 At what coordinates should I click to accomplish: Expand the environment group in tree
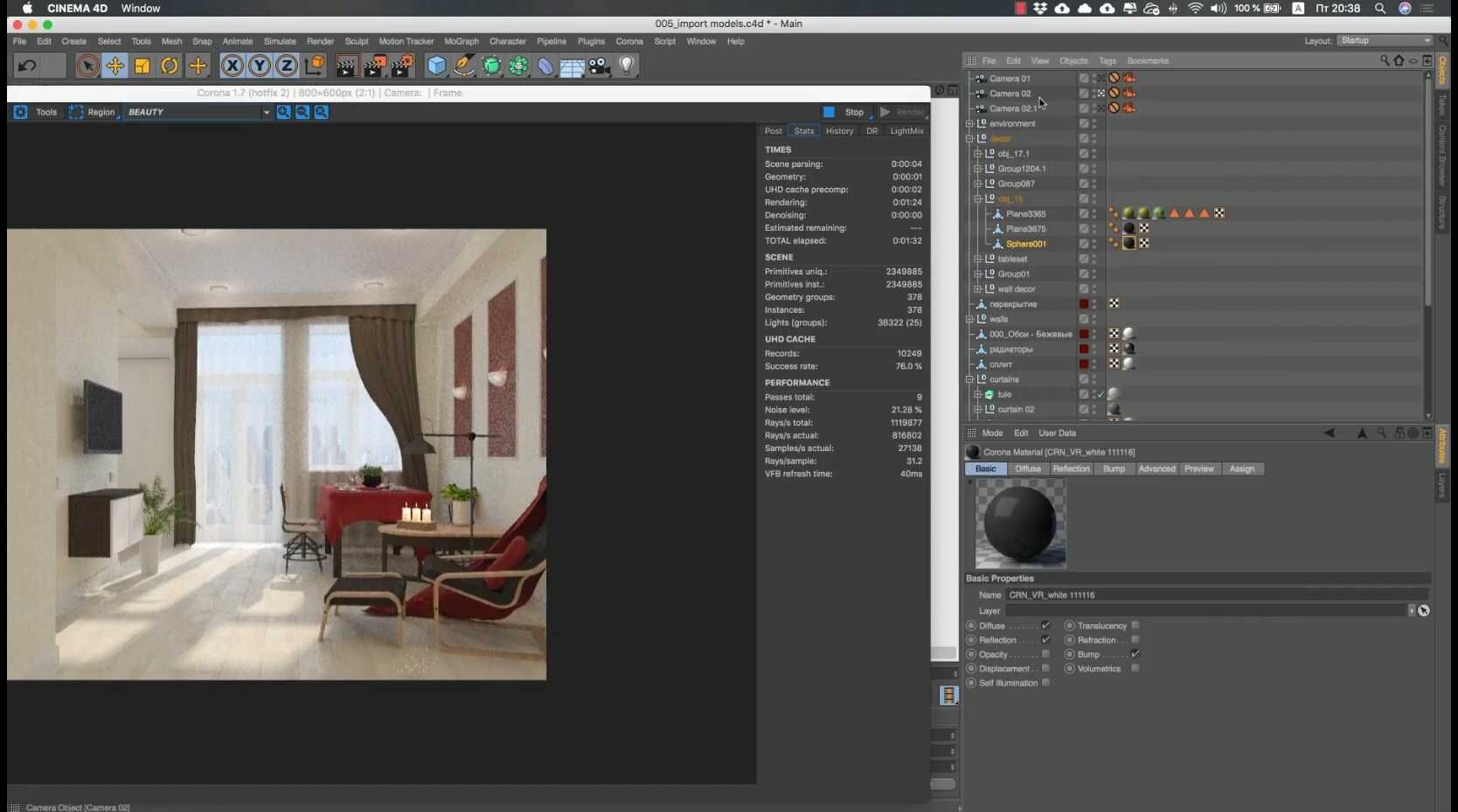(969, 124)
